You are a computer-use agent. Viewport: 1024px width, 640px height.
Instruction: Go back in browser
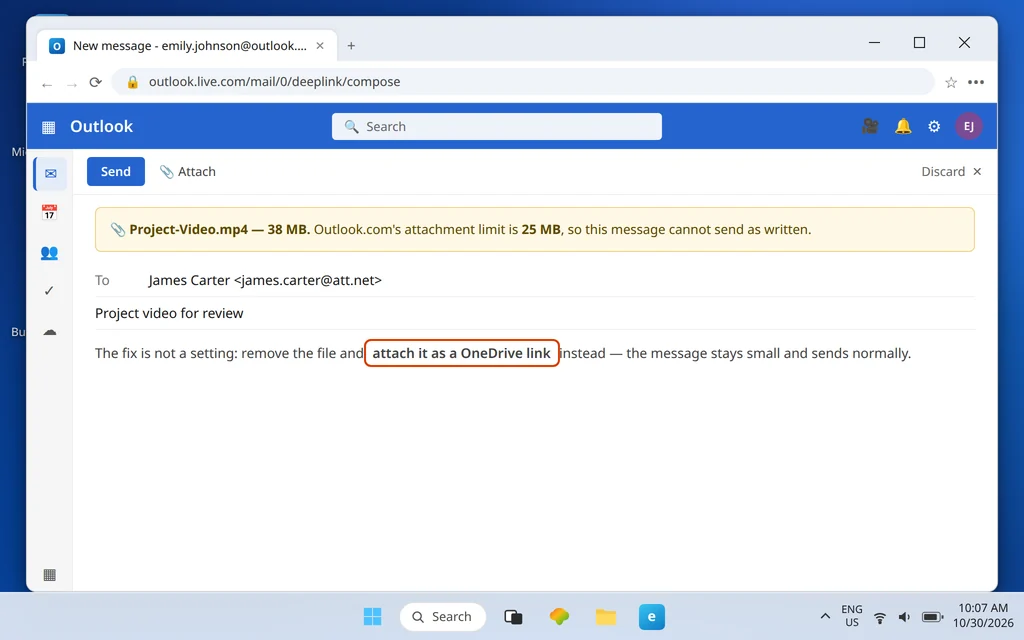[46, 83]
